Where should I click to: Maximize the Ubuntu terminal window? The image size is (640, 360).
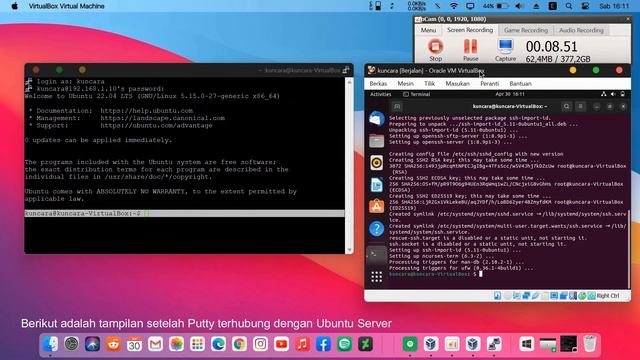tap(610, 107)
